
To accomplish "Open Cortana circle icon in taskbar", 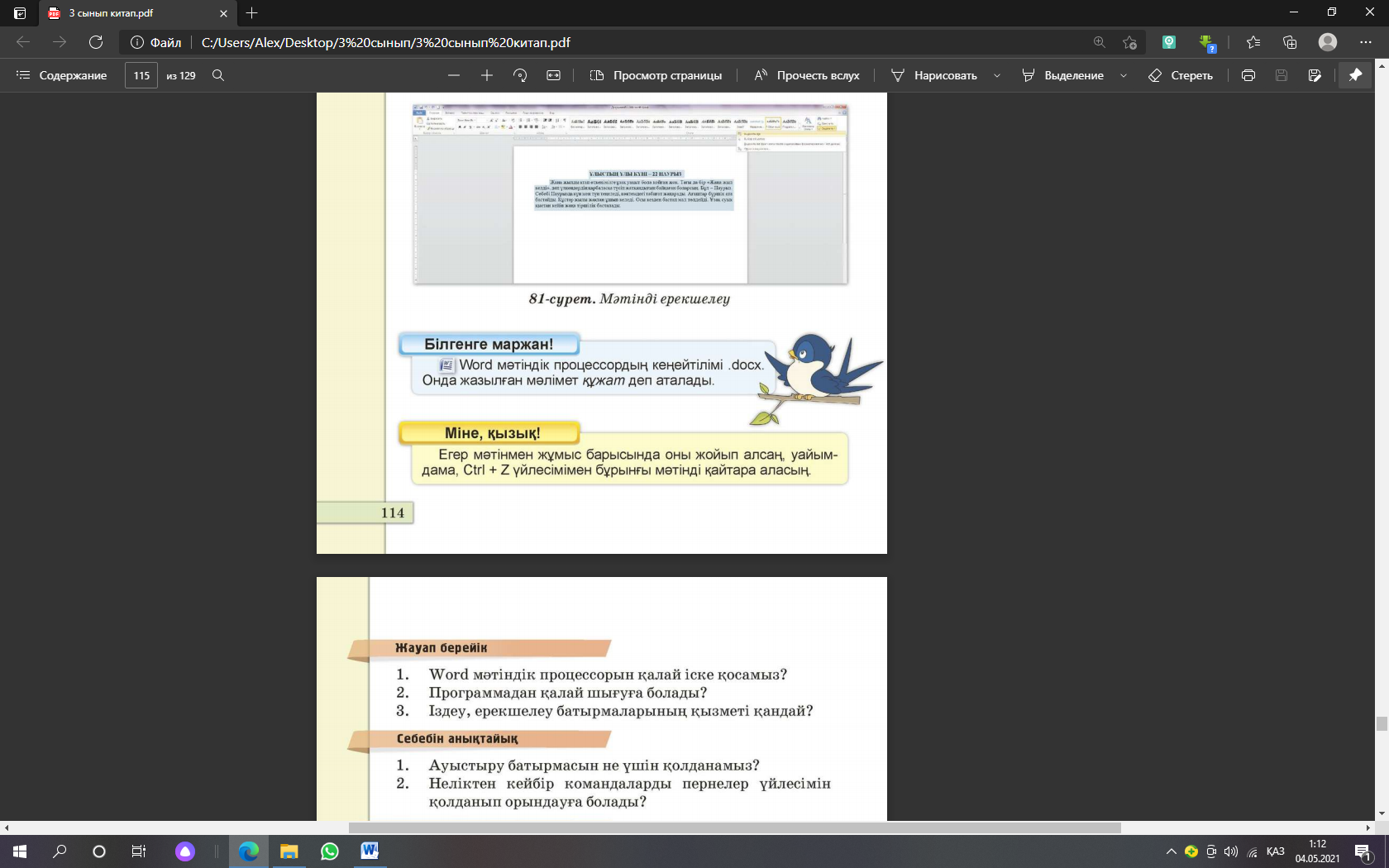I will pos(99,851).
